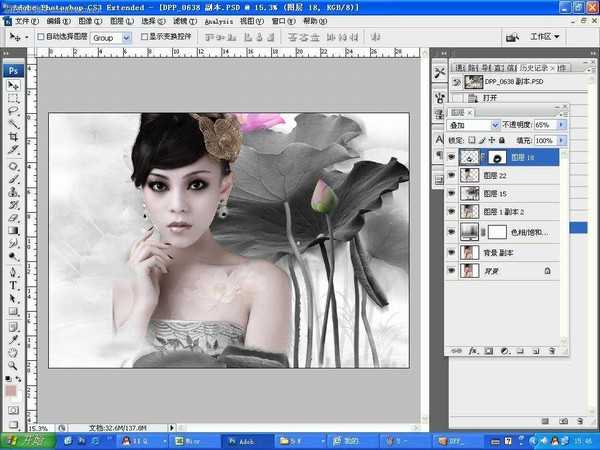This screenshot has width=600, height=450.
Task: Click the foreground color swatch
Action: coord(11,391)
